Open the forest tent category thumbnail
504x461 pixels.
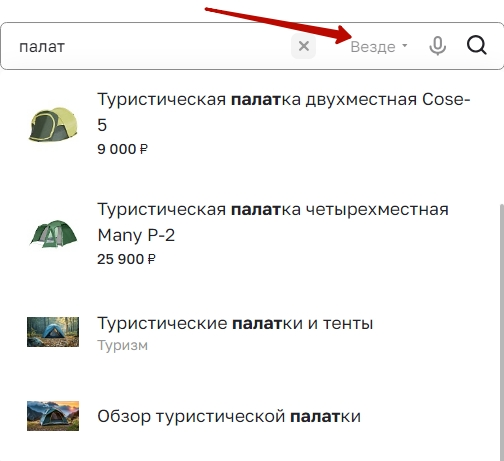53,332
